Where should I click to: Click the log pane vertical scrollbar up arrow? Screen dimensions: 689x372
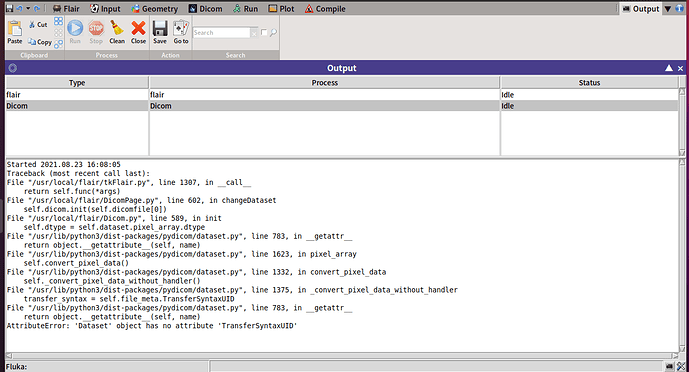tap(682, 162)
